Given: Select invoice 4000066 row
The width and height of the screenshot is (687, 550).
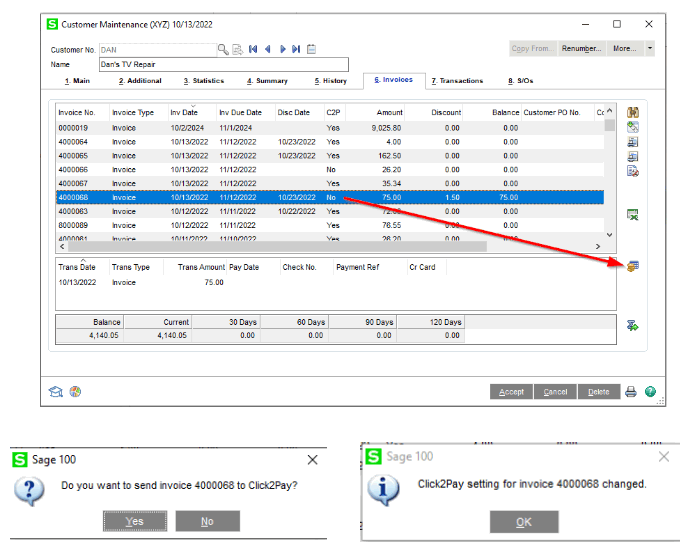Looking at the screenshot, I should point(330,170).
